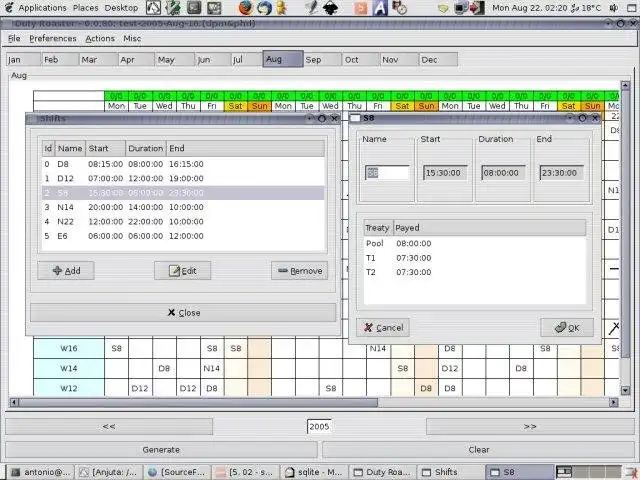Switch to the Mar month tab
The image size is (640, 480).
tap(98, 60)
